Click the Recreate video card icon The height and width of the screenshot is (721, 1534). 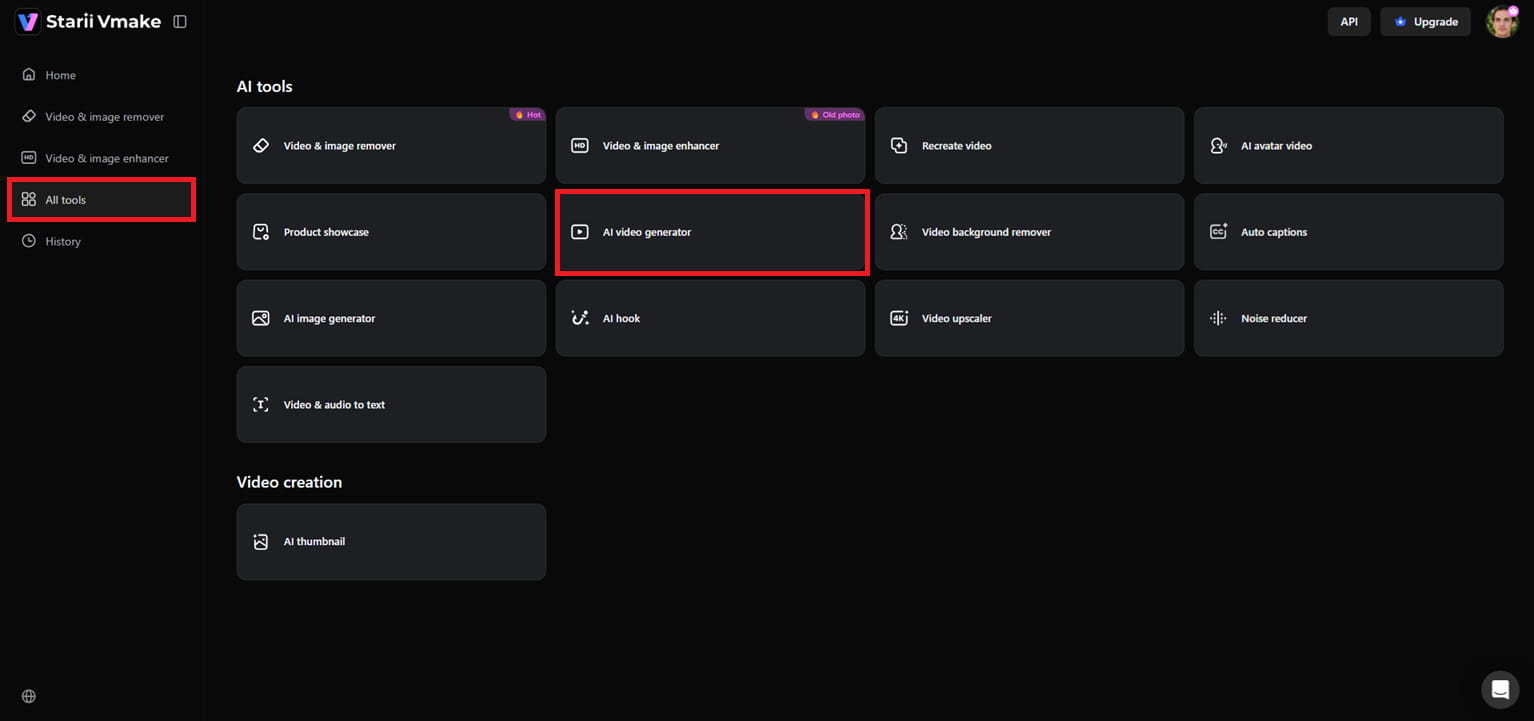(x=899, y=146)
